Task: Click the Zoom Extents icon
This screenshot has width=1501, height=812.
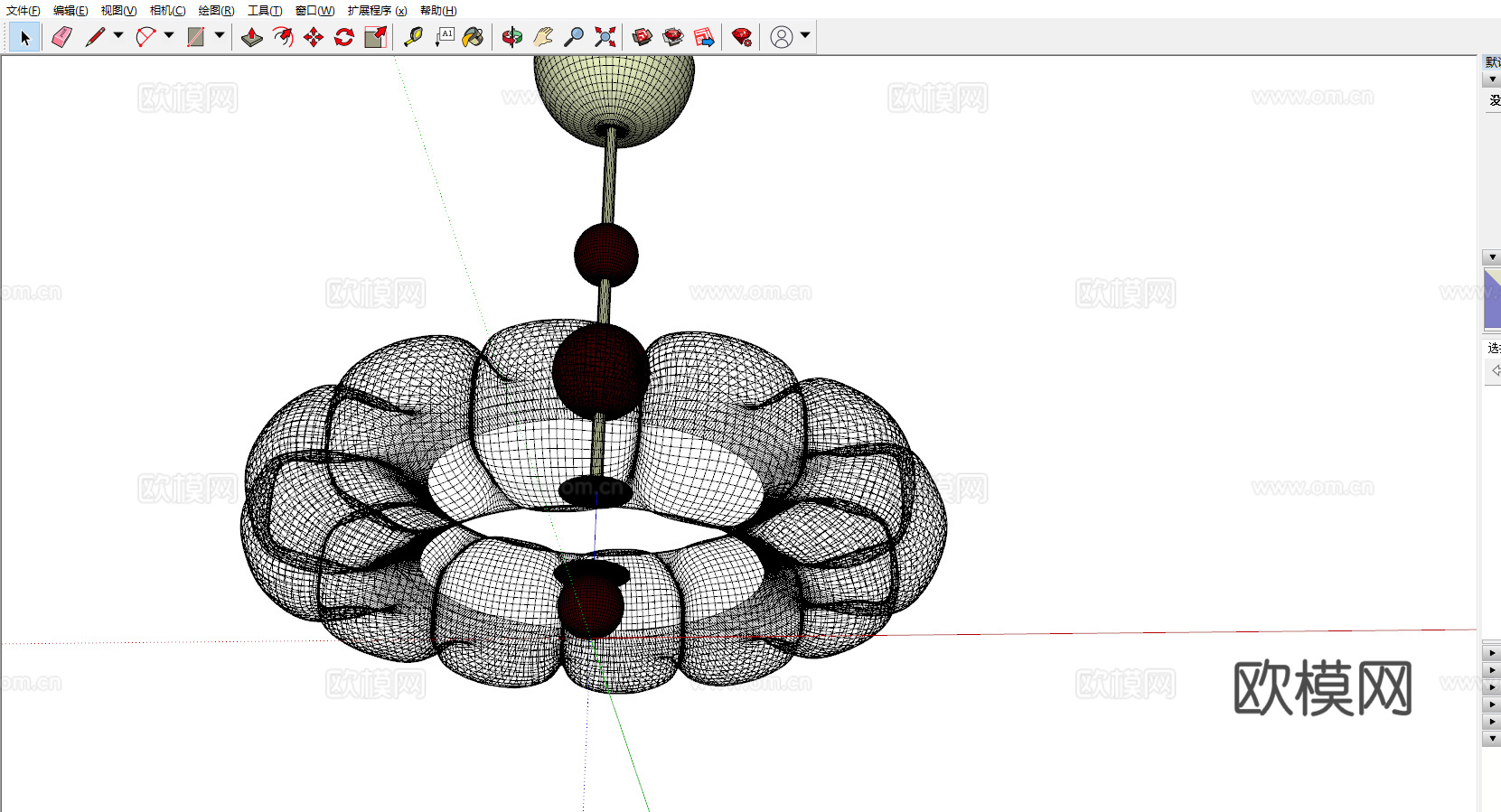Action: (x=605, y=37)
